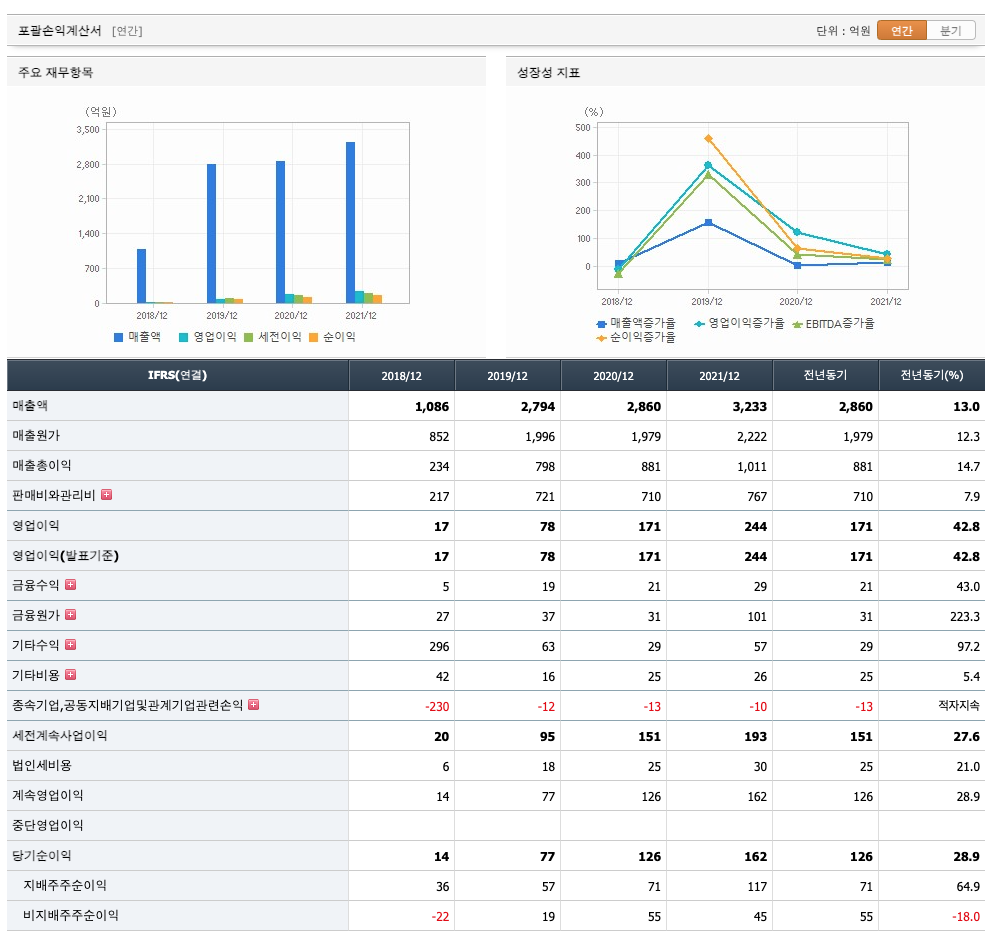Expand the 기타수익 row plus icon
990x941 pixels.
[x=71, y=645]
